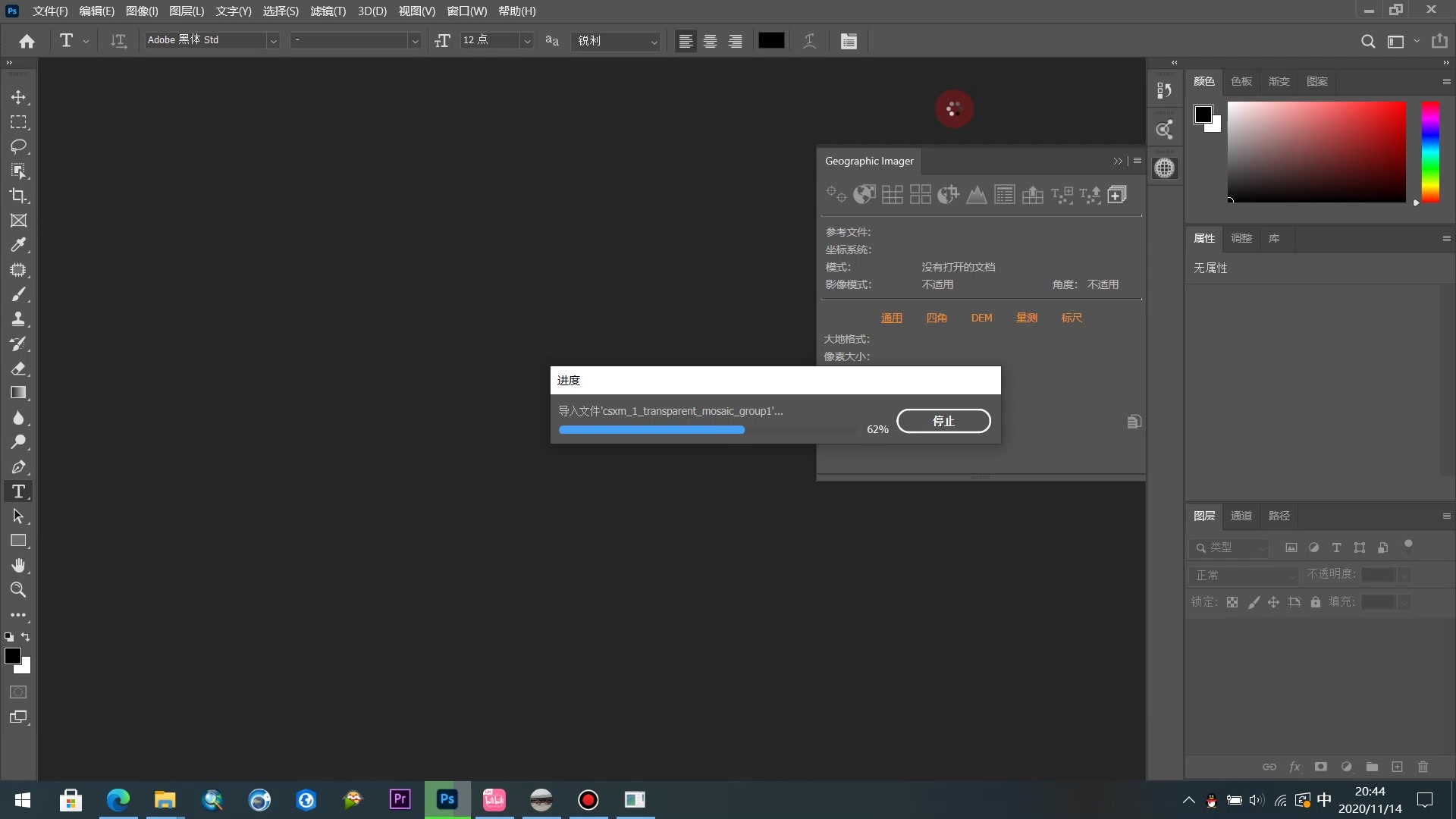Click the Geographic Imager globe panel icon
This screenshot has height=819, width=1456.
click(1165, 168)
